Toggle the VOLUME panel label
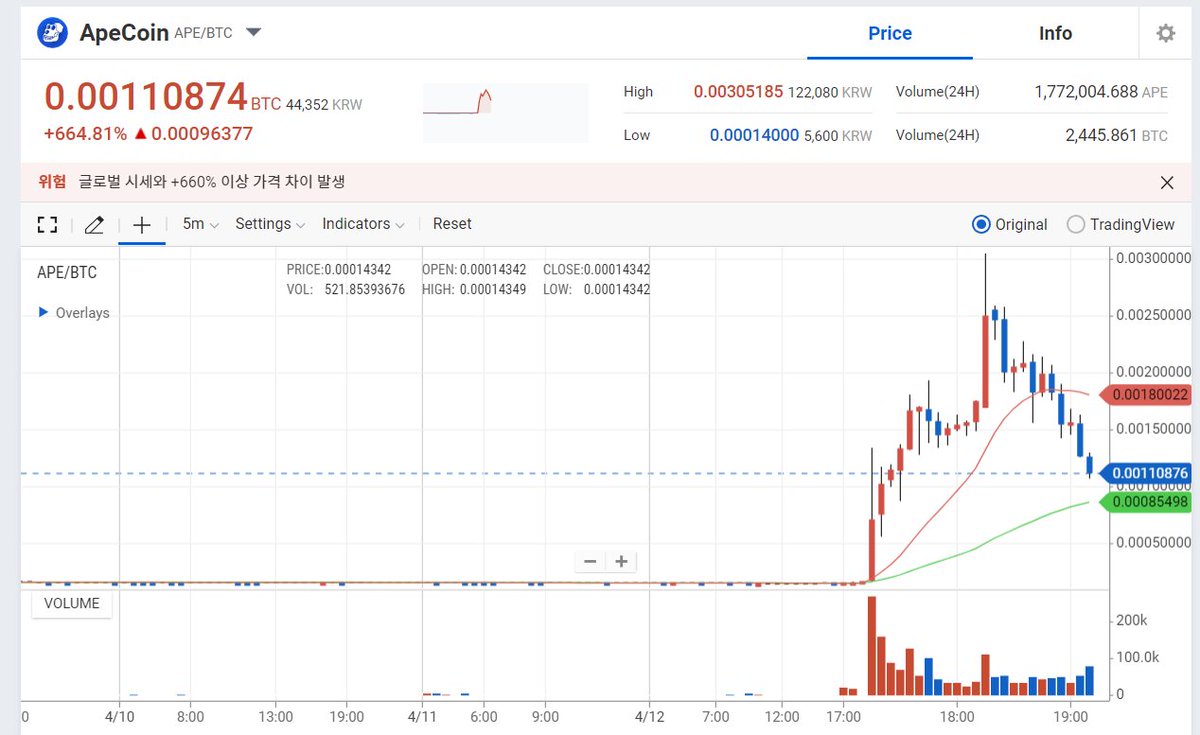 (x=70, y=603)
